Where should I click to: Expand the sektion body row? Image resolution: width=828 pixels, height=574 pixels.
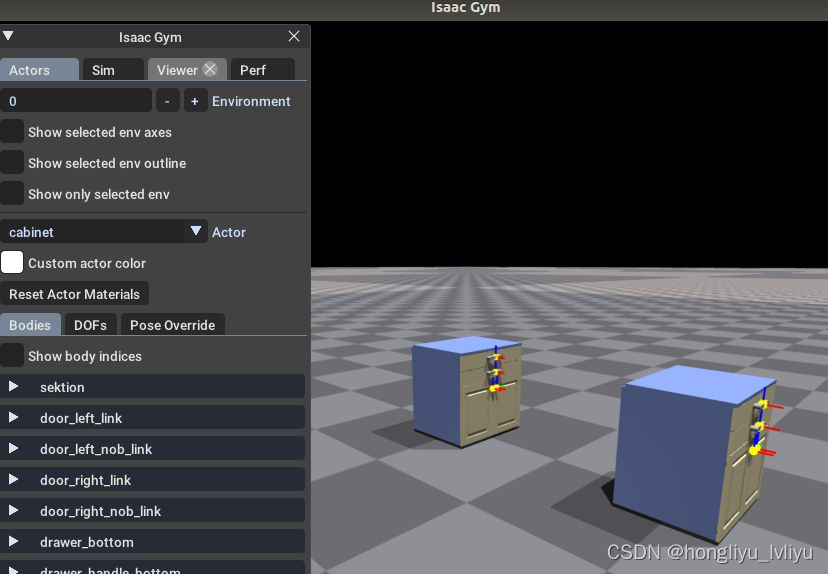pyautogui.click(x=152, y=387)
